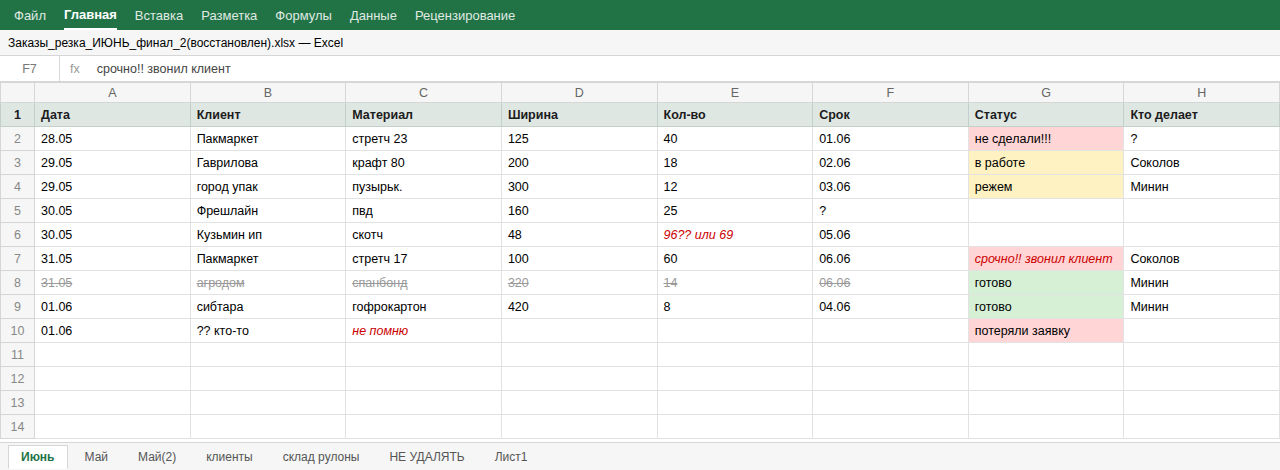
Task: Click the Клиент header cell
Action: 268,115
